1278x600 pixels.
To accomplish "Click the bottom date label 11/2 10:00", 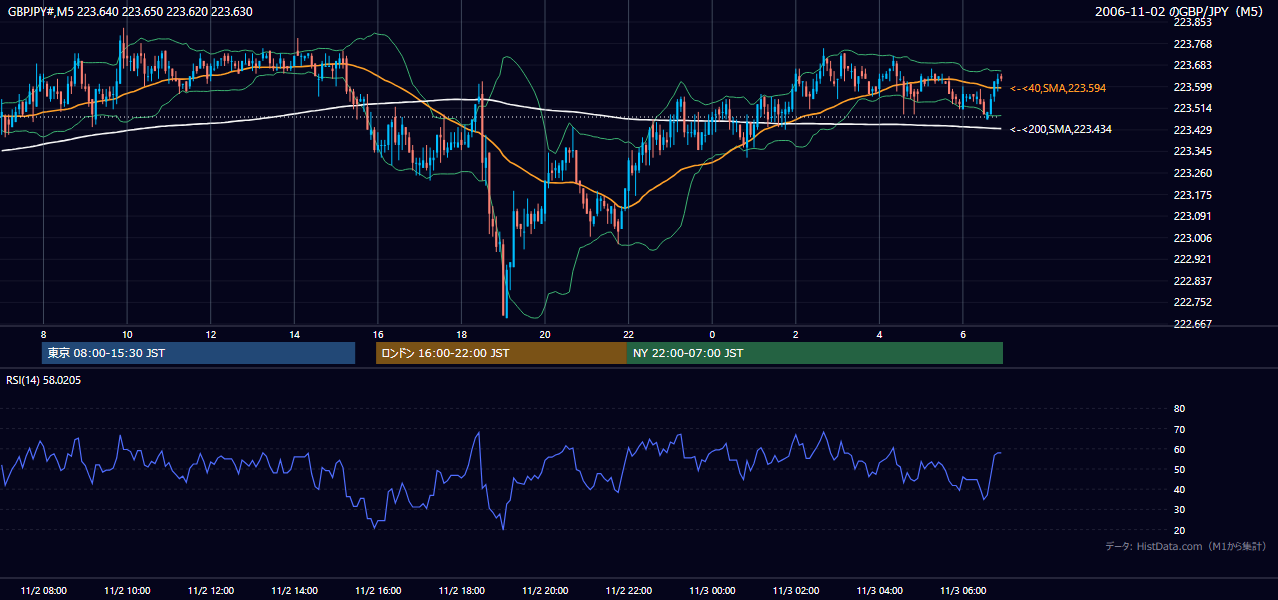I will pos(127,591).
